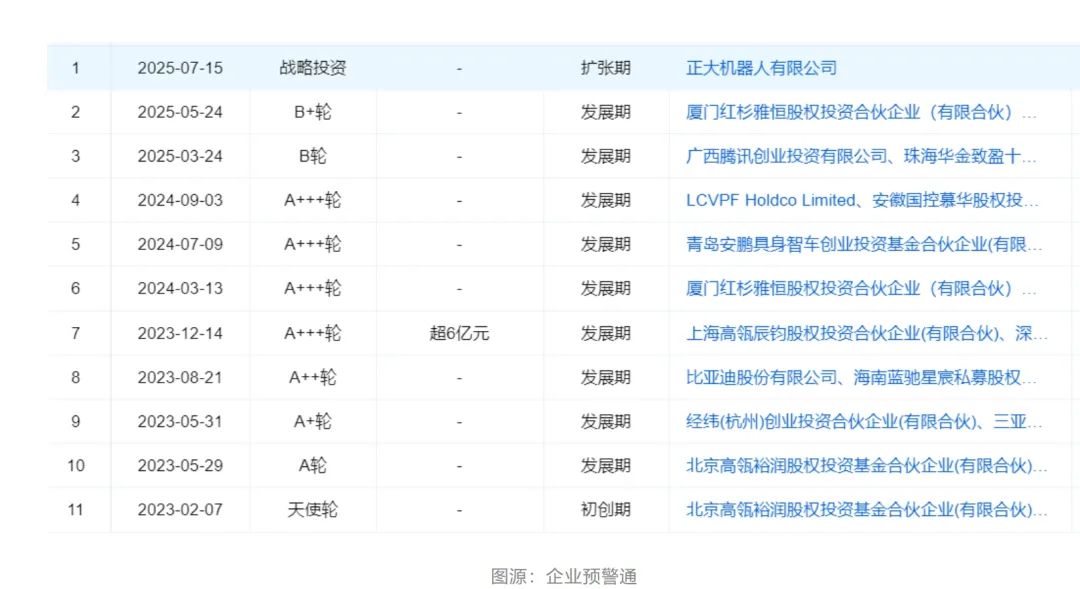Select date cell 2023-02-07
This screenshot has width=1080, height=589.
click(x=180, y=510)
